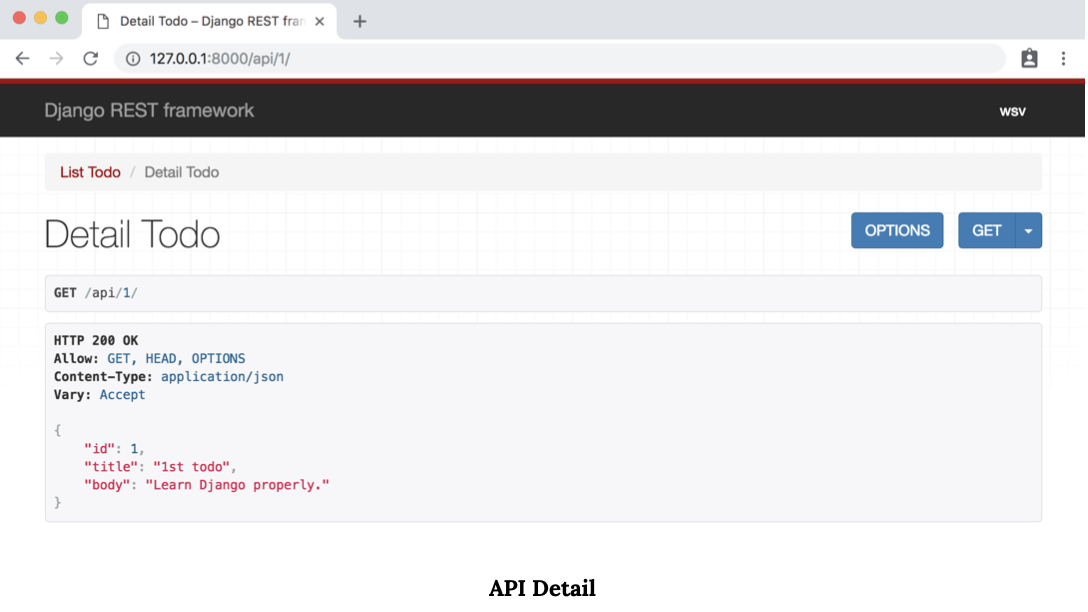Click the "id": 1 JSON line

(114, 449)
